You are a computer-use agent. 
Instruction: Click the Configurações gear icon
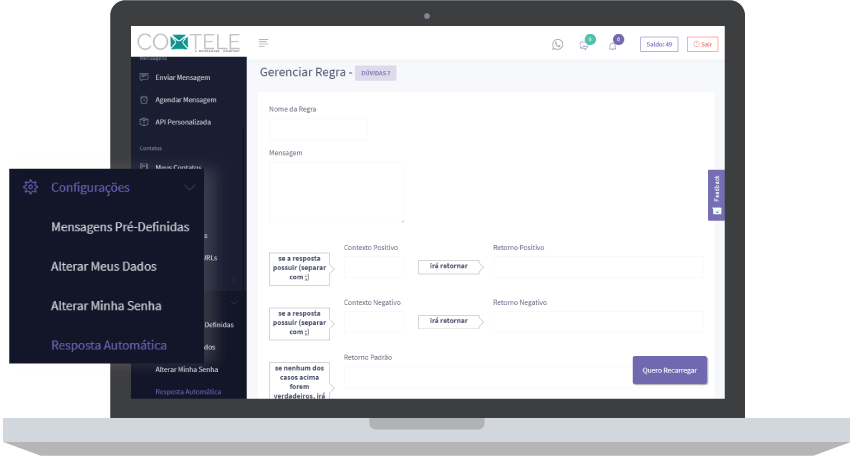(x=30, y=187)
